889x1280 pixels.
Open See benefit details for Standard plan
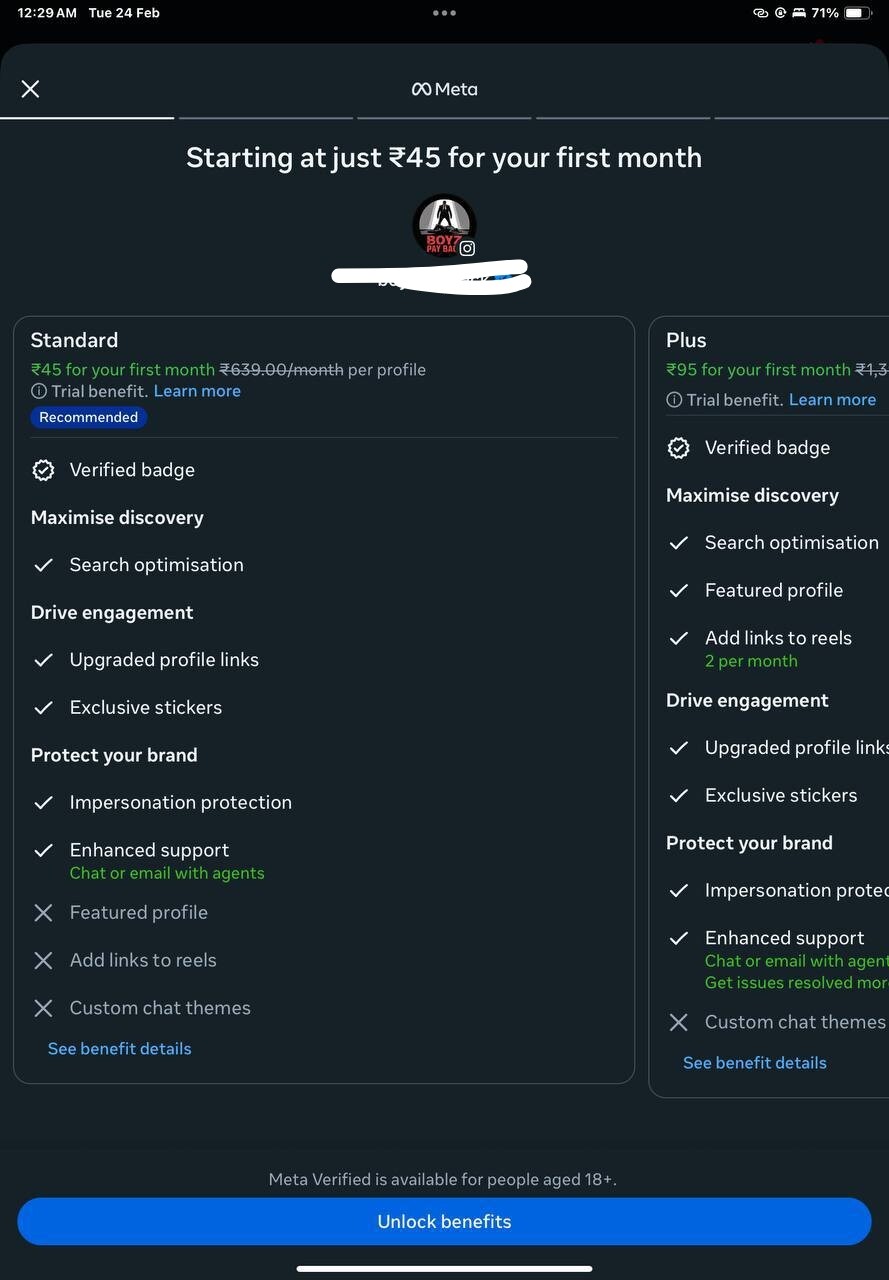[119, 1048]
